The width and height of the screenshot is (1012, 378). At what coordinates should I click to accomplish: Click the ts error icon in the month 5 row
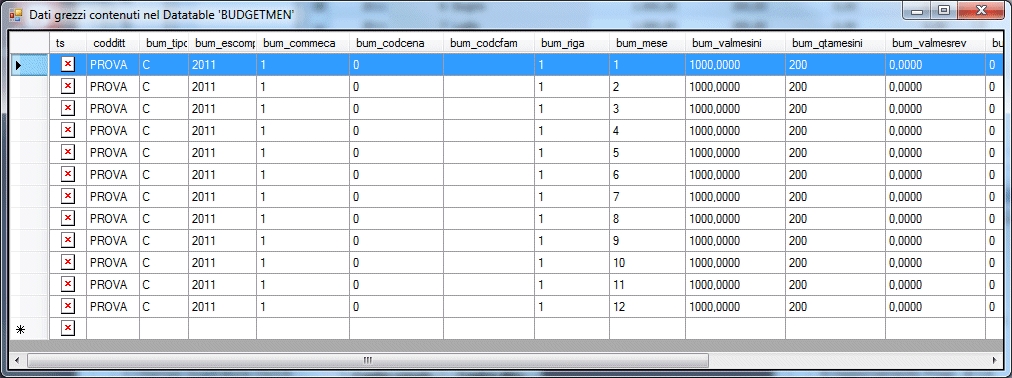pos(68,152)
